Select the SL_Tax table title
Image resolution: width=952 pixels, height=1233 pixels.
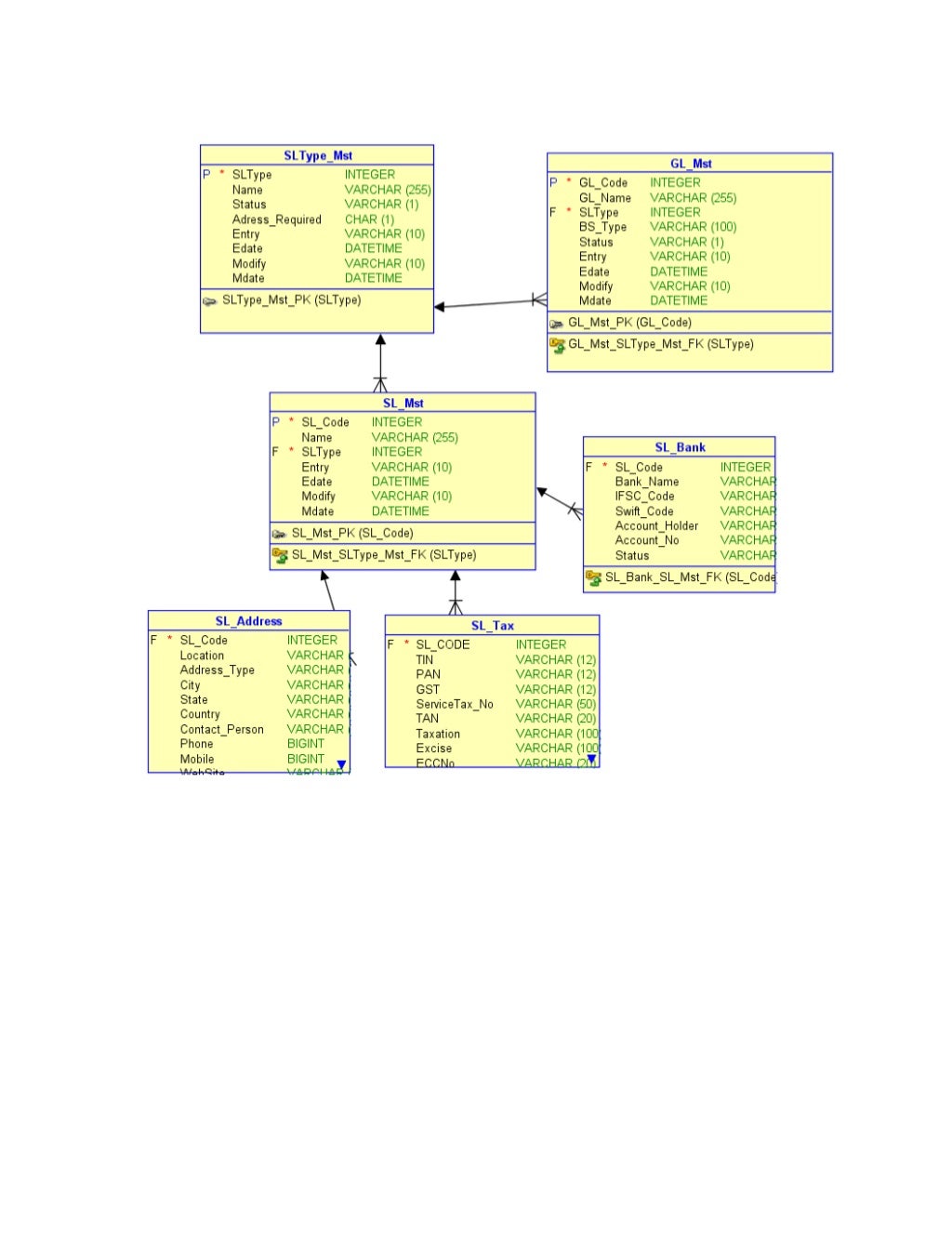point(492,626)
